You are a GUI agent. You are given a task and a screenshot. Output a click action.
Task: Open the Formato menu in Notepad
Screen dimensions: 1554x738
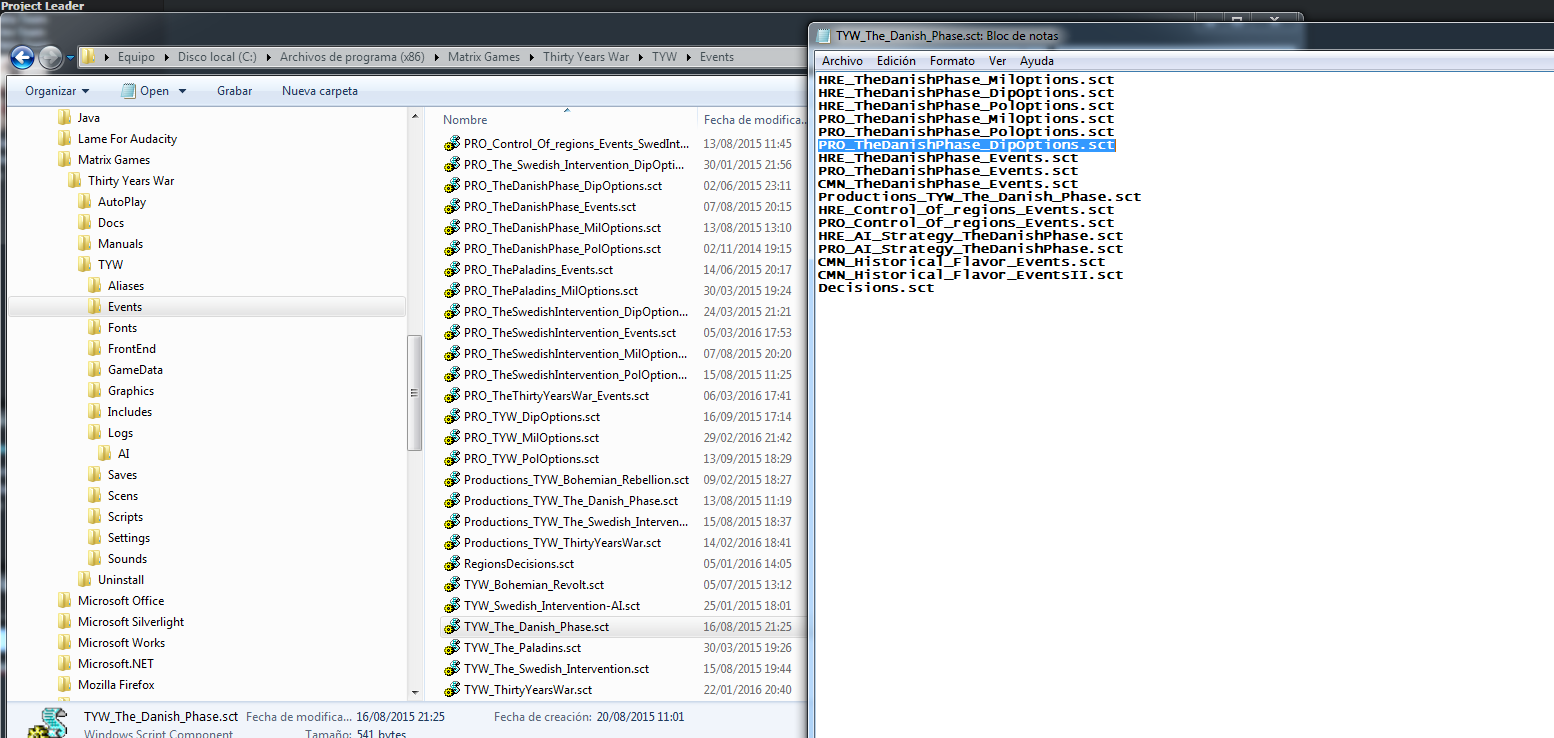coord(951,61)
